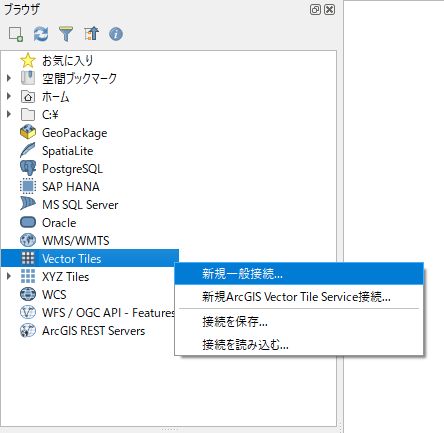Select the C:¥ label
This screenshot has width=444, height=433.
pyautogui.click(x=50, y=115)
